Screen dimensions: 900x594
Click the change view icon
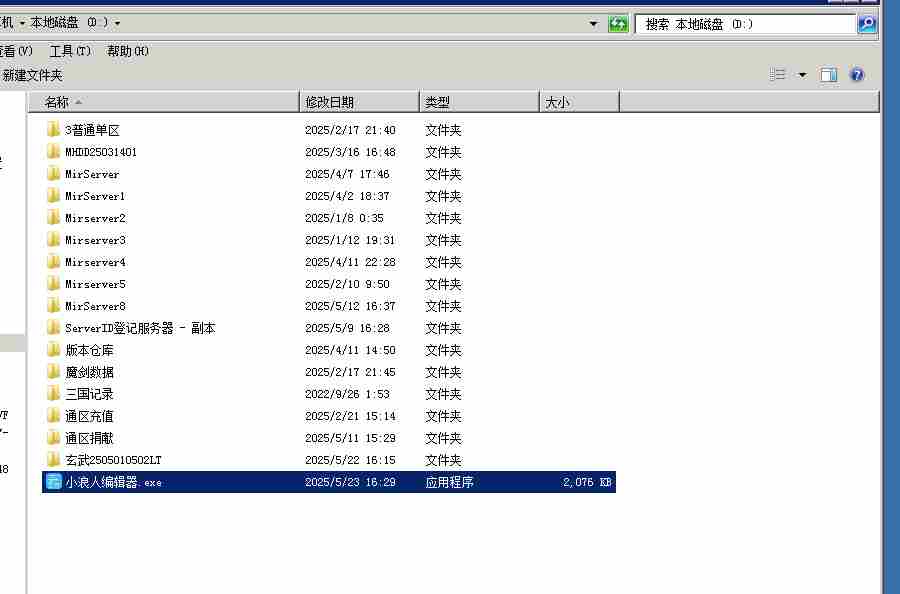pos(778,75)
